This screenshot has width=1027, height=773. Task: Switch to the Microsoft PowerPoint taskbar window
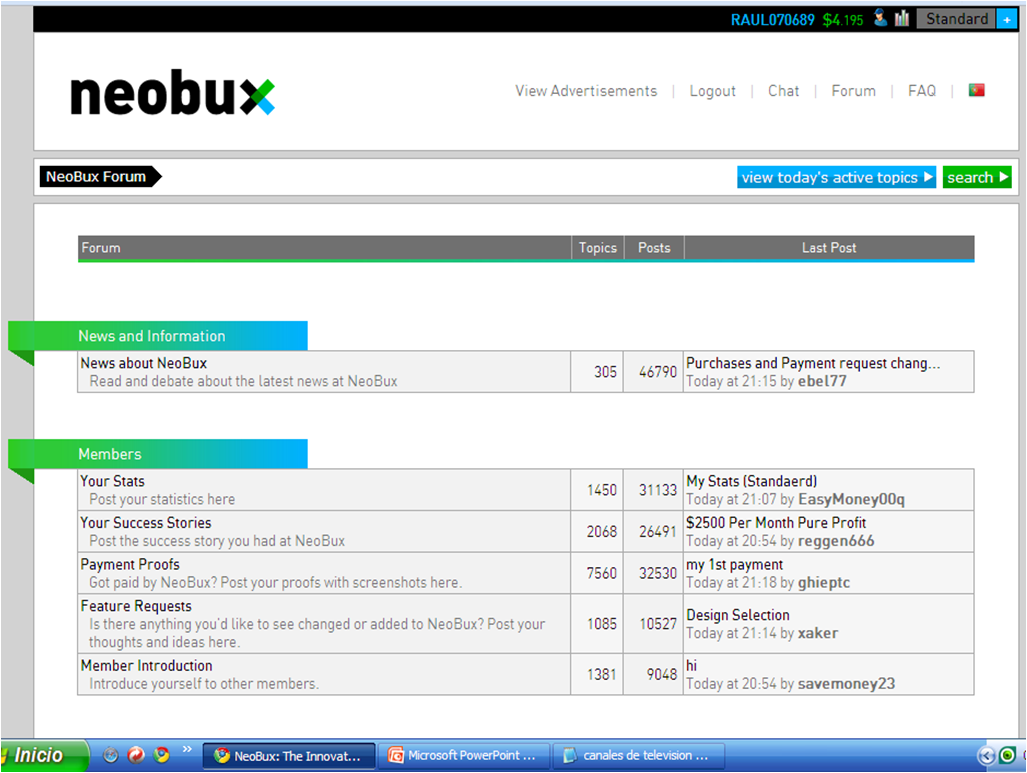pos(464,755)
